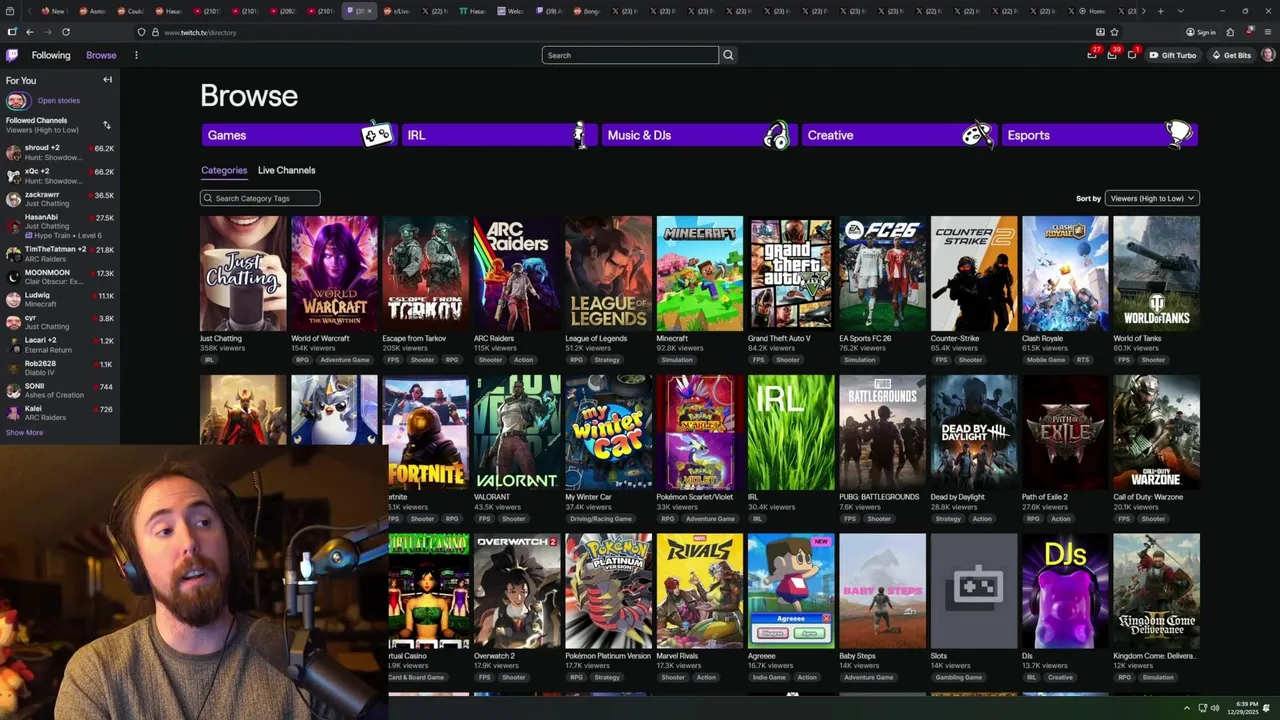
Task: Open the Esports banner
Action: pos(1098,135)
